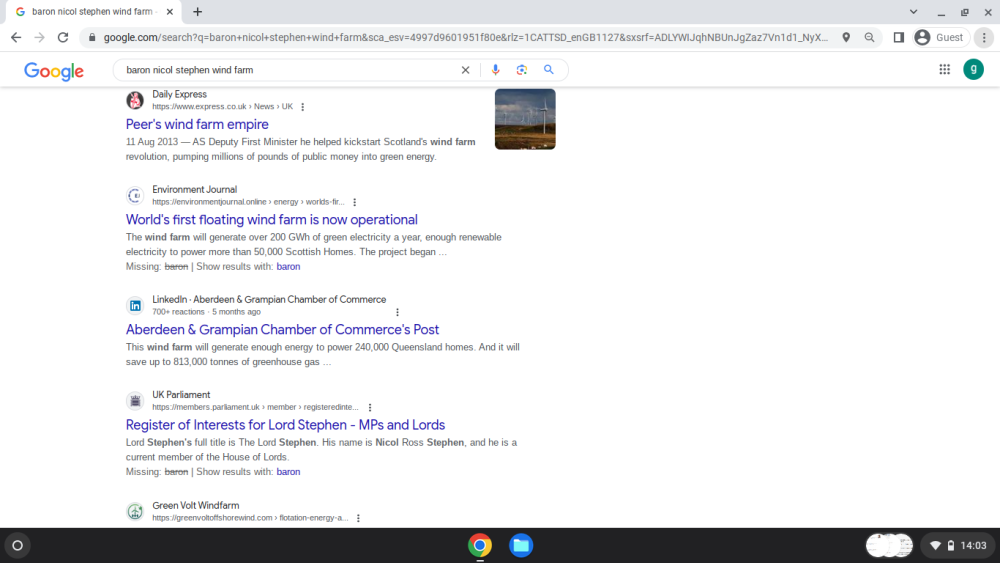
Task: Open more options for UK Parliament result
Action: (370, 407)
